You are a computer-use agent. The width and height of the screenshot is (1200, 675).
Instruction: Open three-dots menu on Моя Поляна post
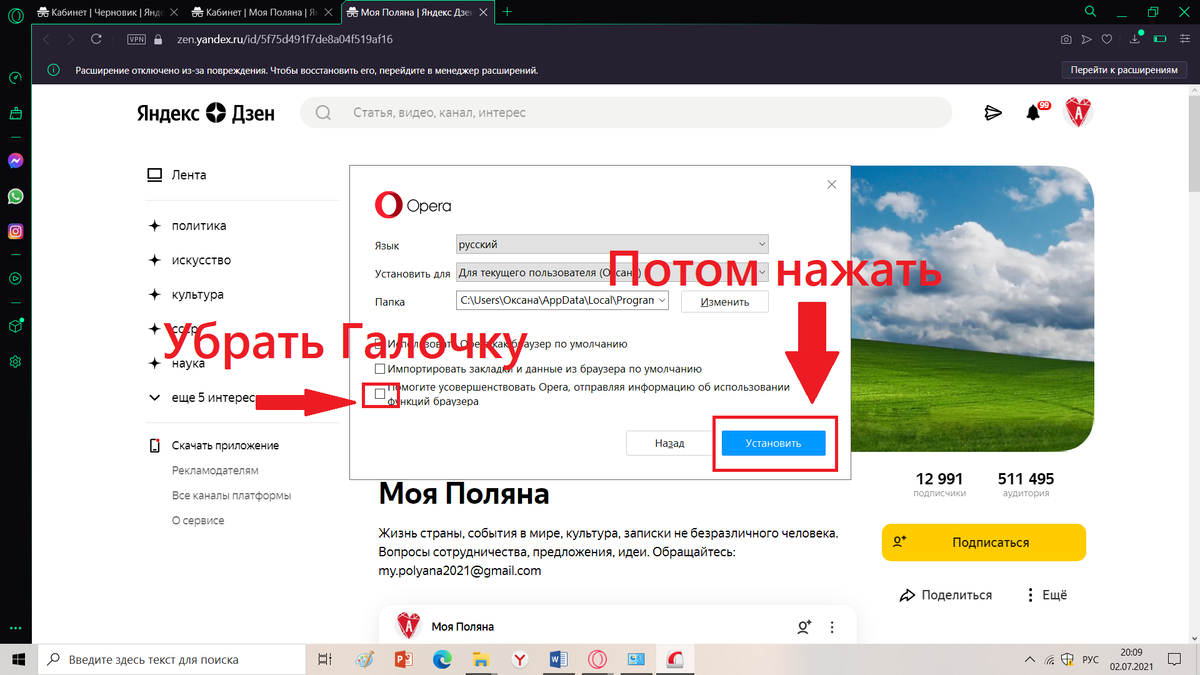click(831, 627)
